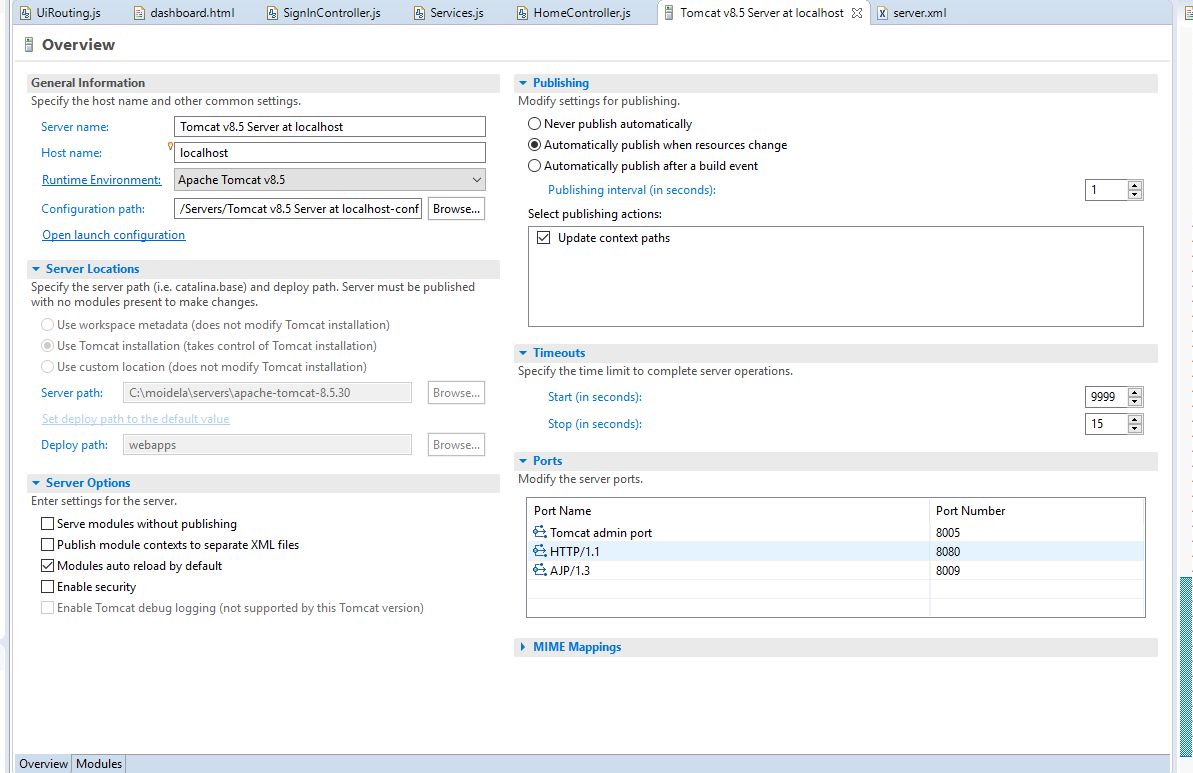Open the Modules bottom tab
The height and width of the screenshot is (773, 1193).
click(x=99, y=764)
